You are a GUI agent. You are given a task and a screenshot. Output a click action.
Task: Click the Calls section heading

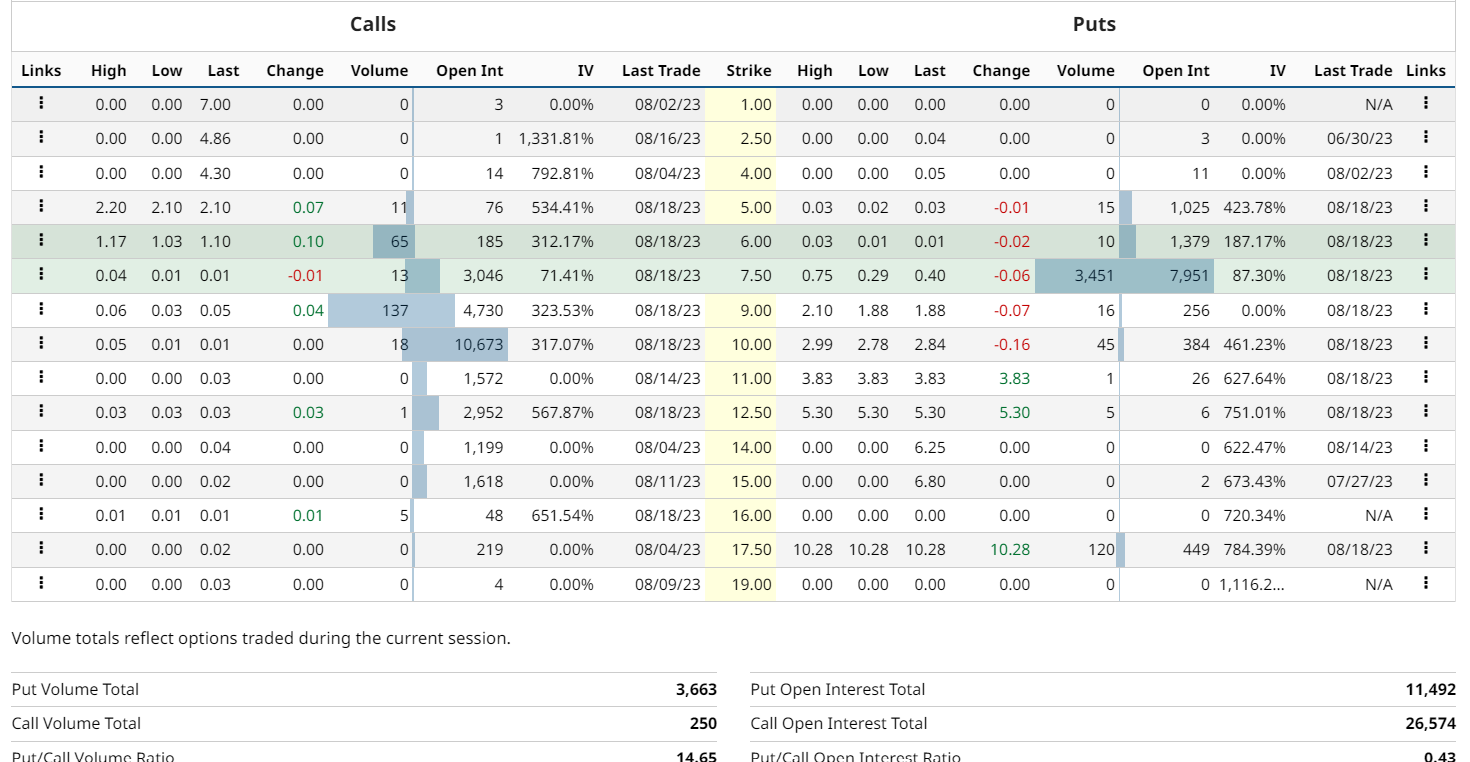click(x=373, y=24)
